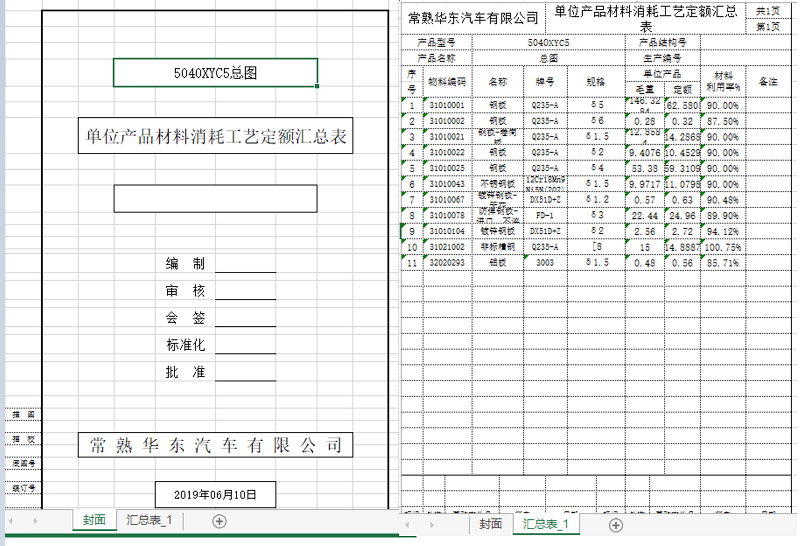
Task: Select utilization value 85.71%
Action: [723, 263]
